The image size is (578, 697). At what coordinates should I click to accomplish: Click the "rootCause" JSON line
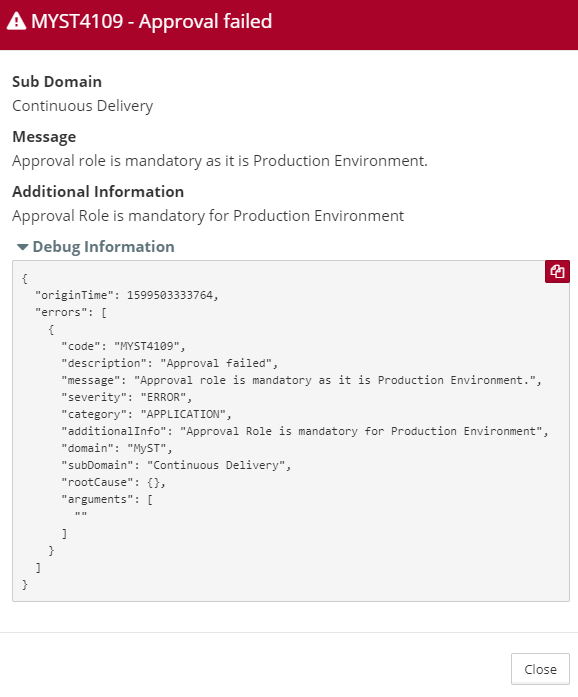pos(113,482)
